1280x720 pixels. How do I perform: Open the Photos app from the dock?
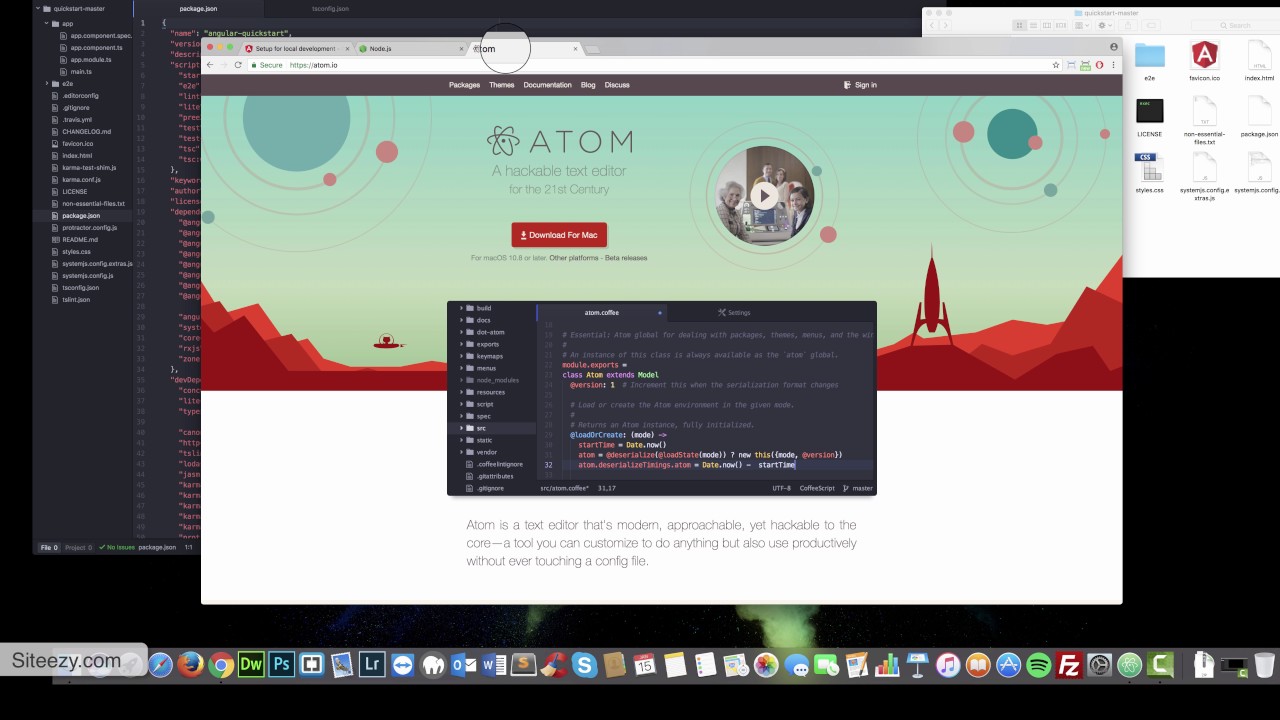point(766,664)
